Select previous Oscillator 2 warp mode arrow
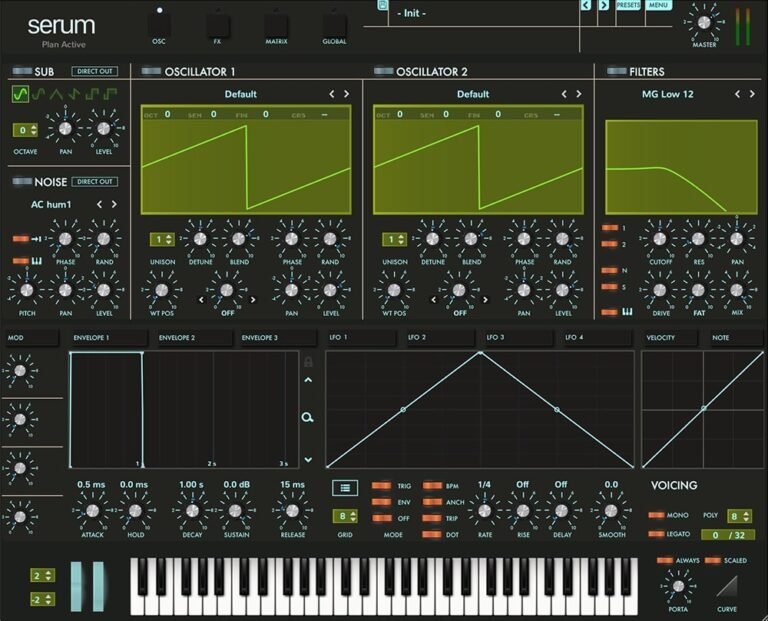Viewport: 768px width, 621px height. pos(433,300)
